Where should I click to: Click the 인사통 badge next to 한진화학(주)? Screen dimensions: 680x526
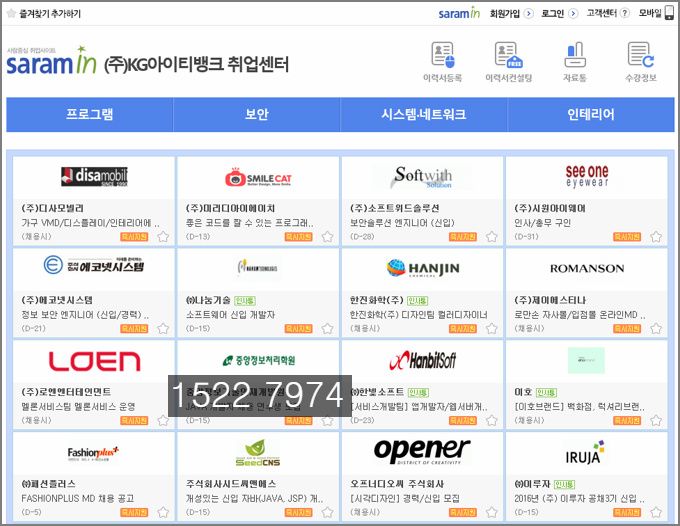[x=418, y=301]
